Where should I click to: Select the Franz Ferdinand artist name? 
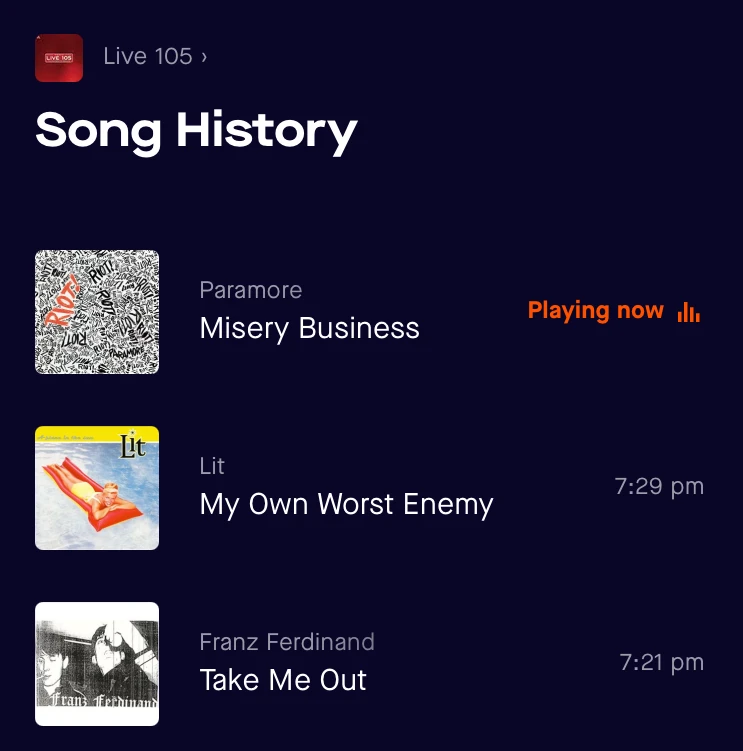click(287, 642)
